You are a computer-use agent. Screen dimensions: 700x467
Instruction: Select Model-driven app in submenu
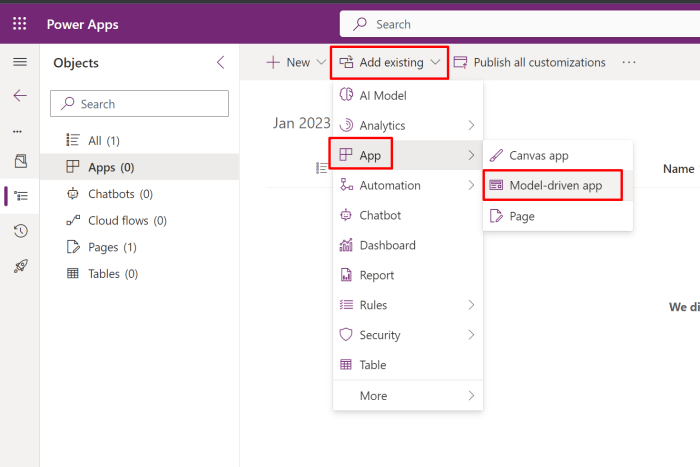pyautogui.click(x=558, y=185)
